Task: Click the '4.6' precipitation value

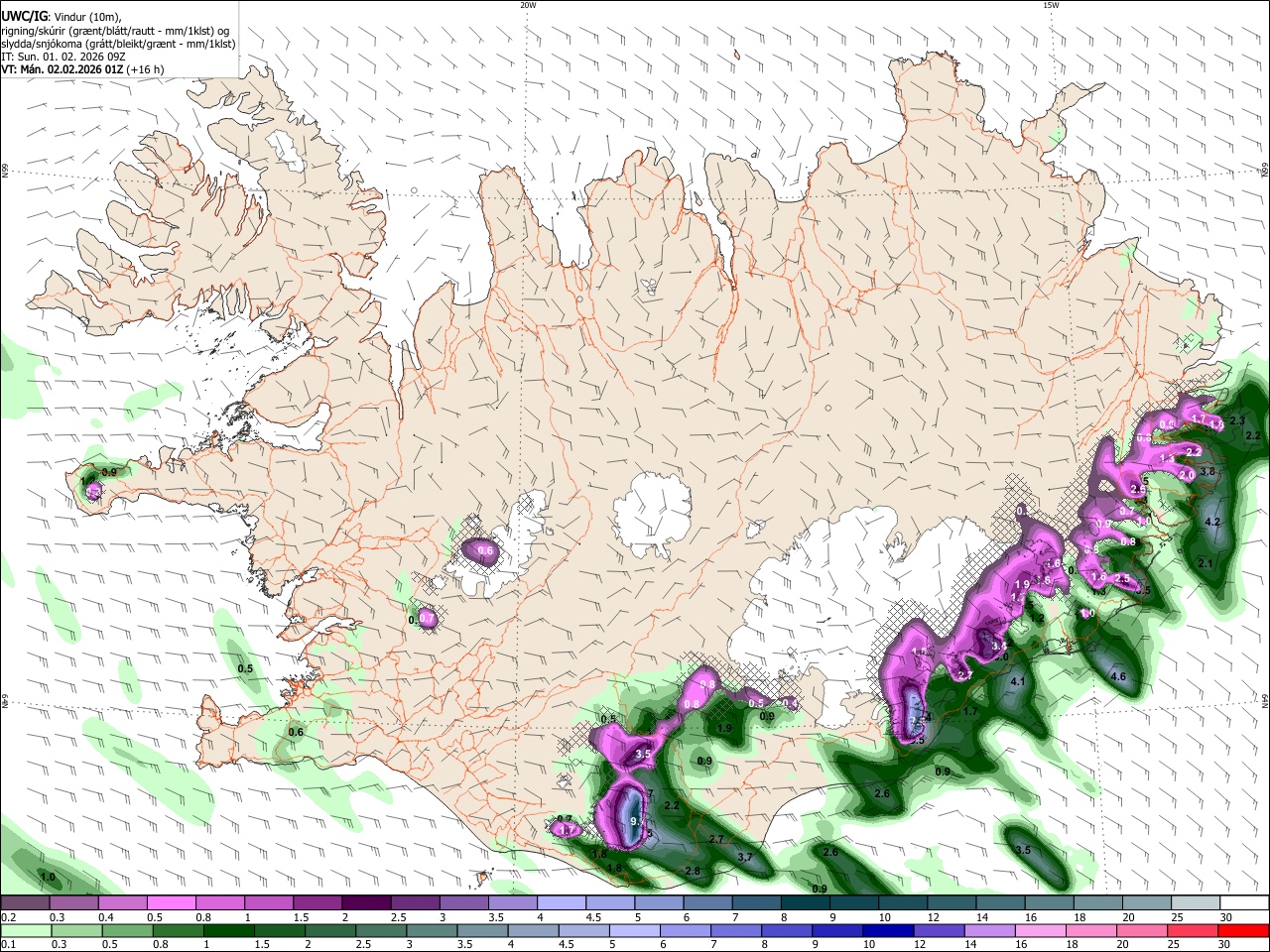Action: tap(1118, 676)
